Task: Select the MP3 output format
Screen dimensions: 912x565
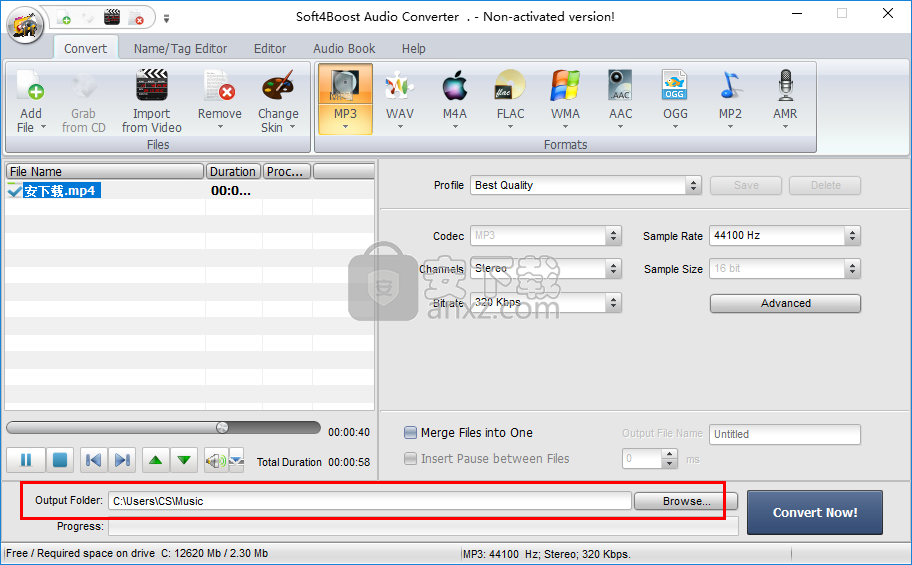Action: 345,99
